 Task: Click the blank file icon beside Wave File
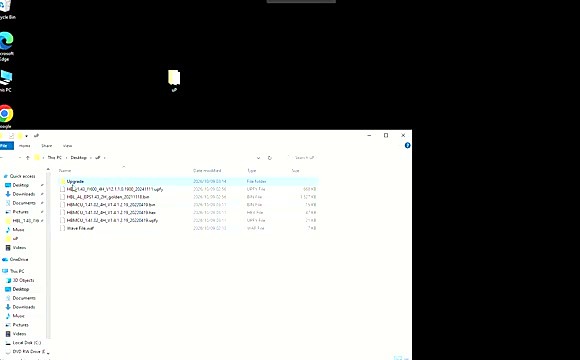coord(63,228)
